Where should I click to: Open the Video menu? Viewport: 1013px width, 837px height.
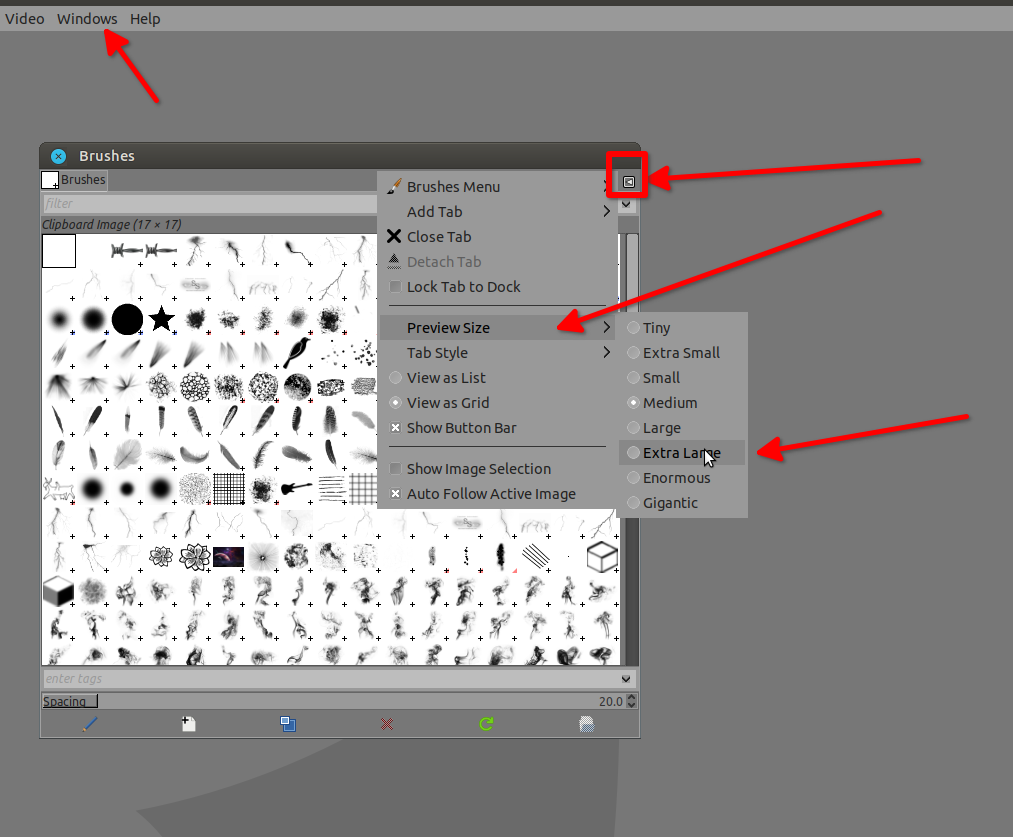25,19
